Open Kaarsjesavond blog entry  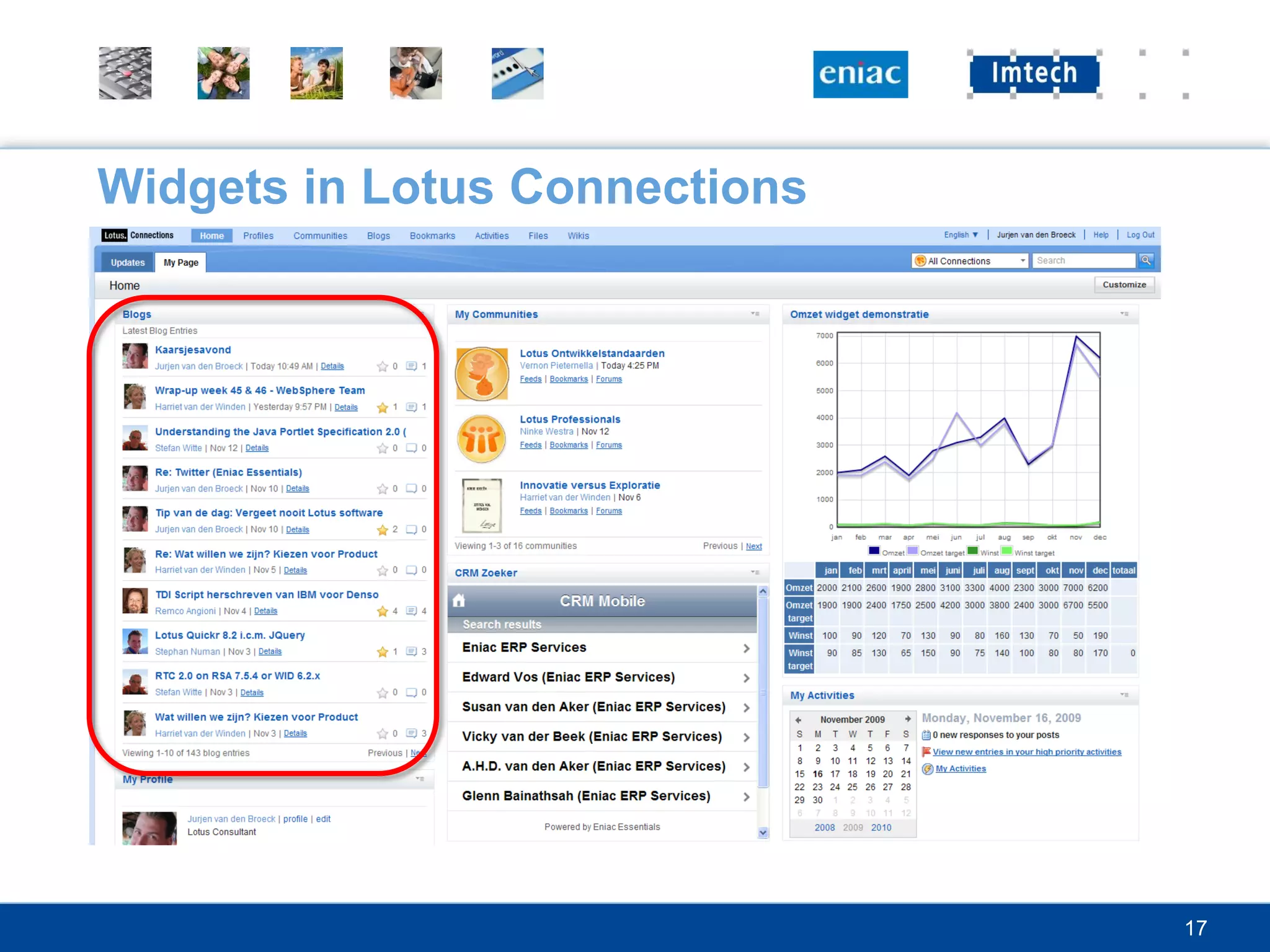(x=193, y=350)
